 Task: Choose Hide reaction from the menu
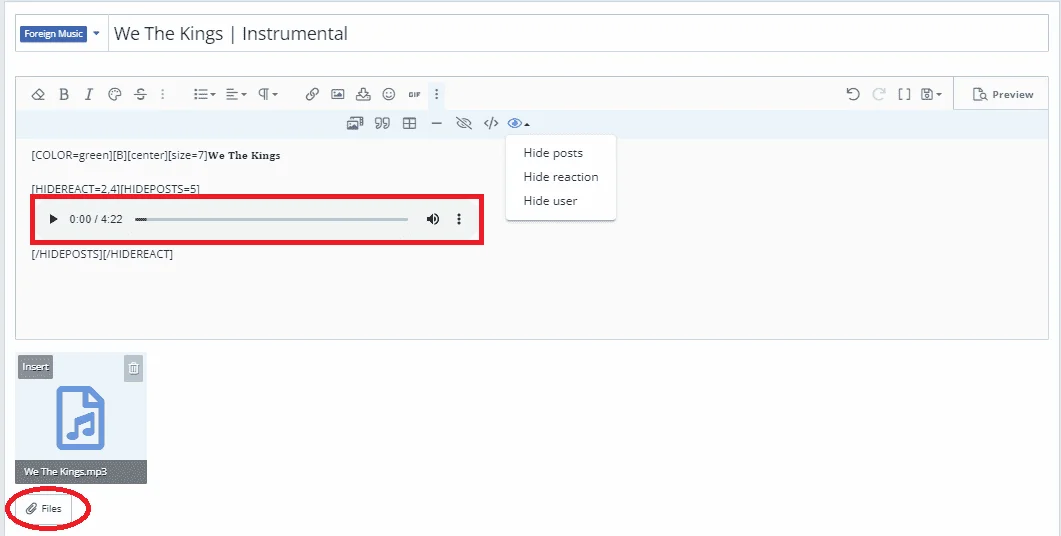[561, 177]
